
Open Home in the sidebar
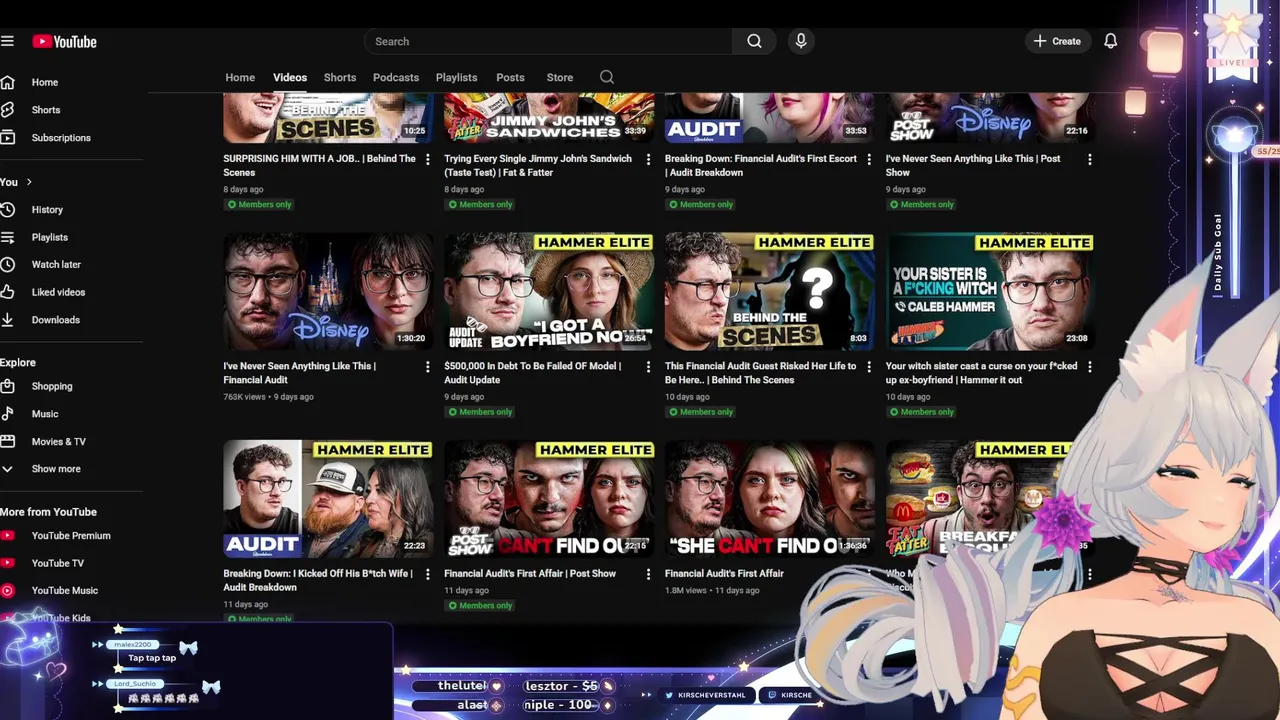click(45, 82)
